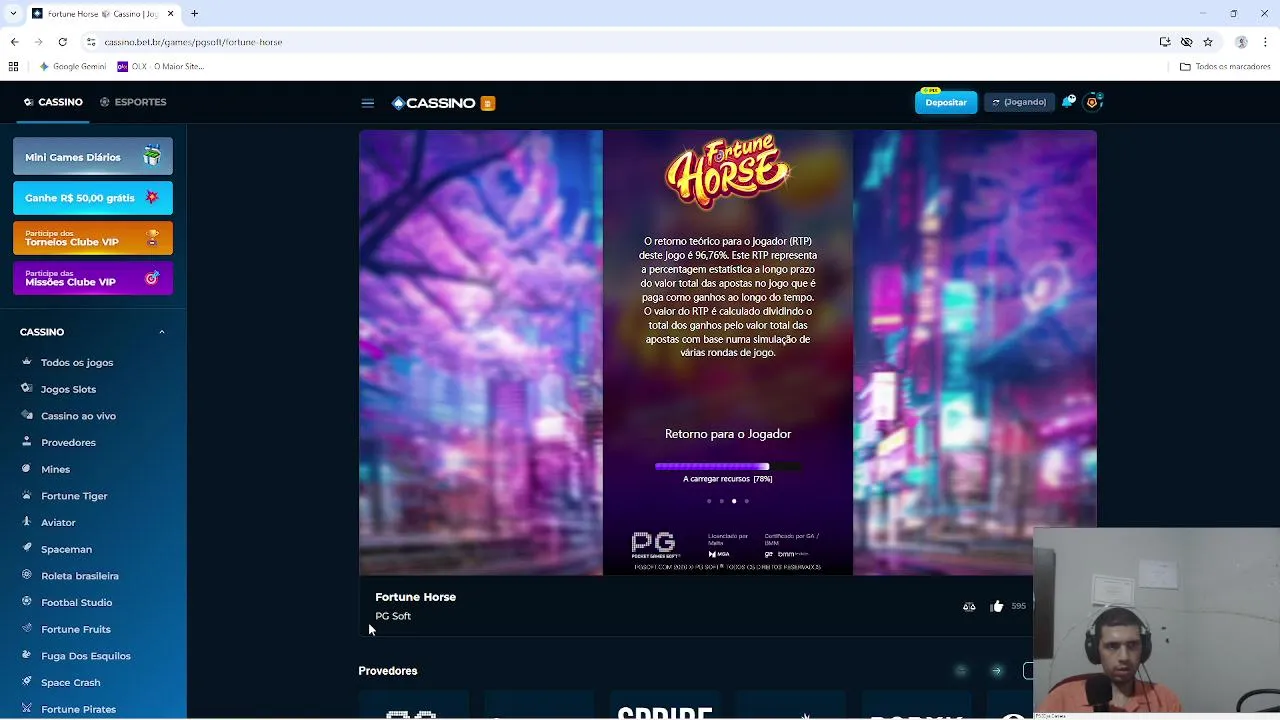The height and width of the screenshot is (720, 1280).
Task: Click the Depositar button
Action: [x=945, y=102]
